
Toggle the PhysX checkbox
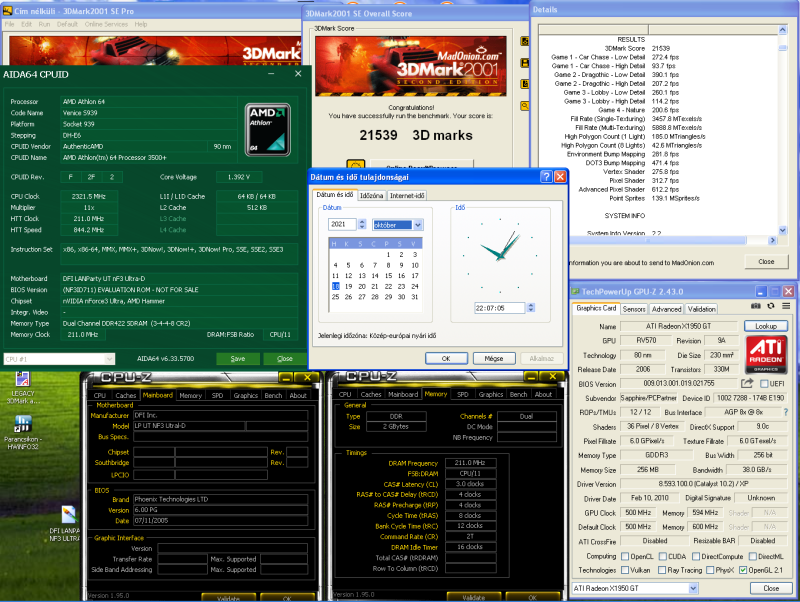[710, 570]
